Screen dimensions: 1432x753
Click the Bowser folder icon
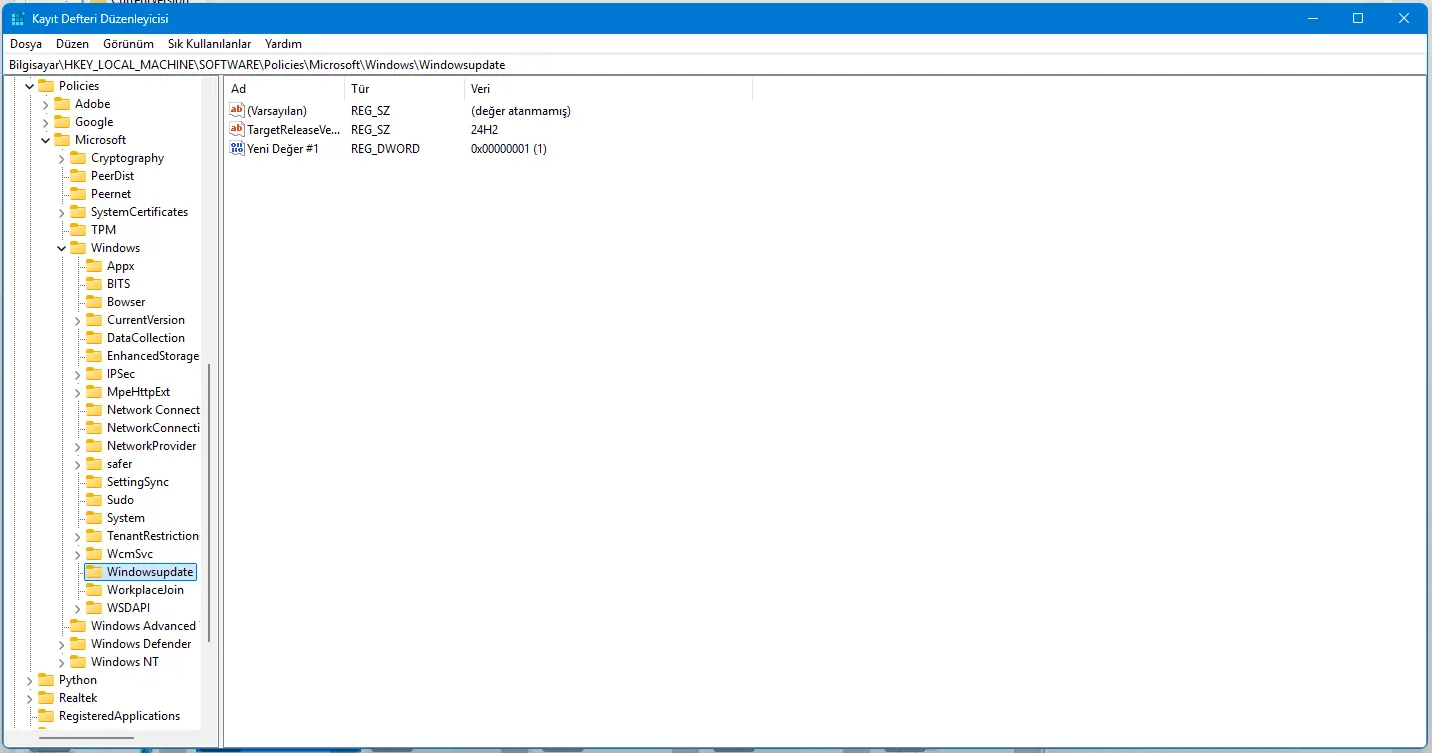pyautogui.click(x=94, y=302)
